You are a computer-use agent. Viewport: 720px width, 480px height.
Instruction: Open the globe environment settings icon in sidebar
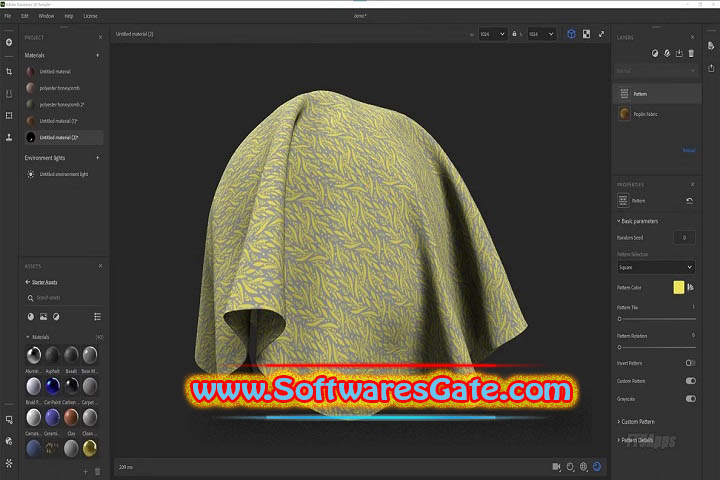(9, 441)
